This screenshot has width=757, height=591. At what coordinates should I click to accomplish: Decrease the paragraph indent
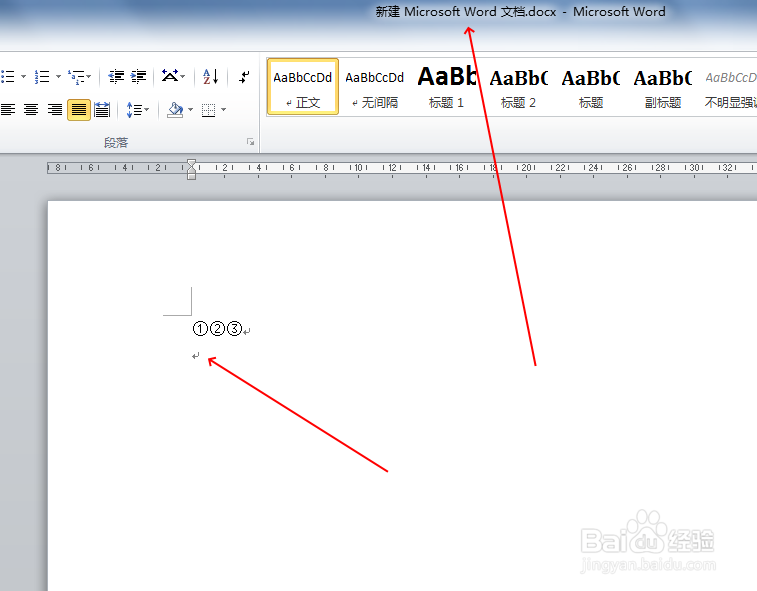tap(116, 76)
